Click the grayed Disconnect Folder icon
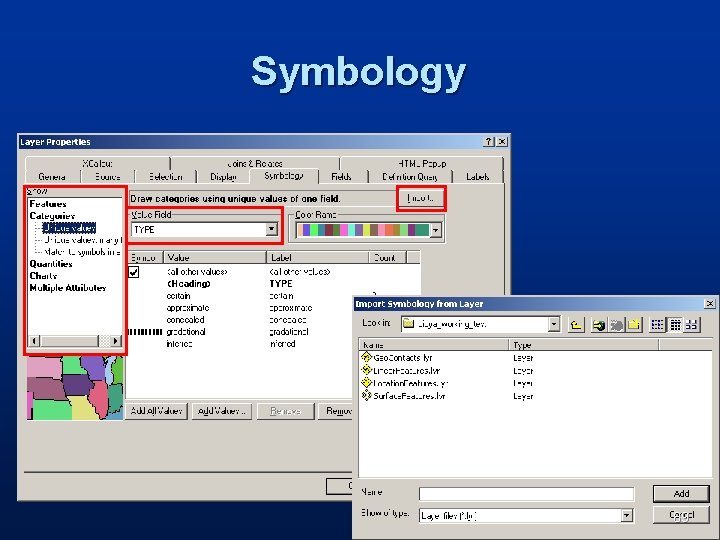 coord(617,325)
